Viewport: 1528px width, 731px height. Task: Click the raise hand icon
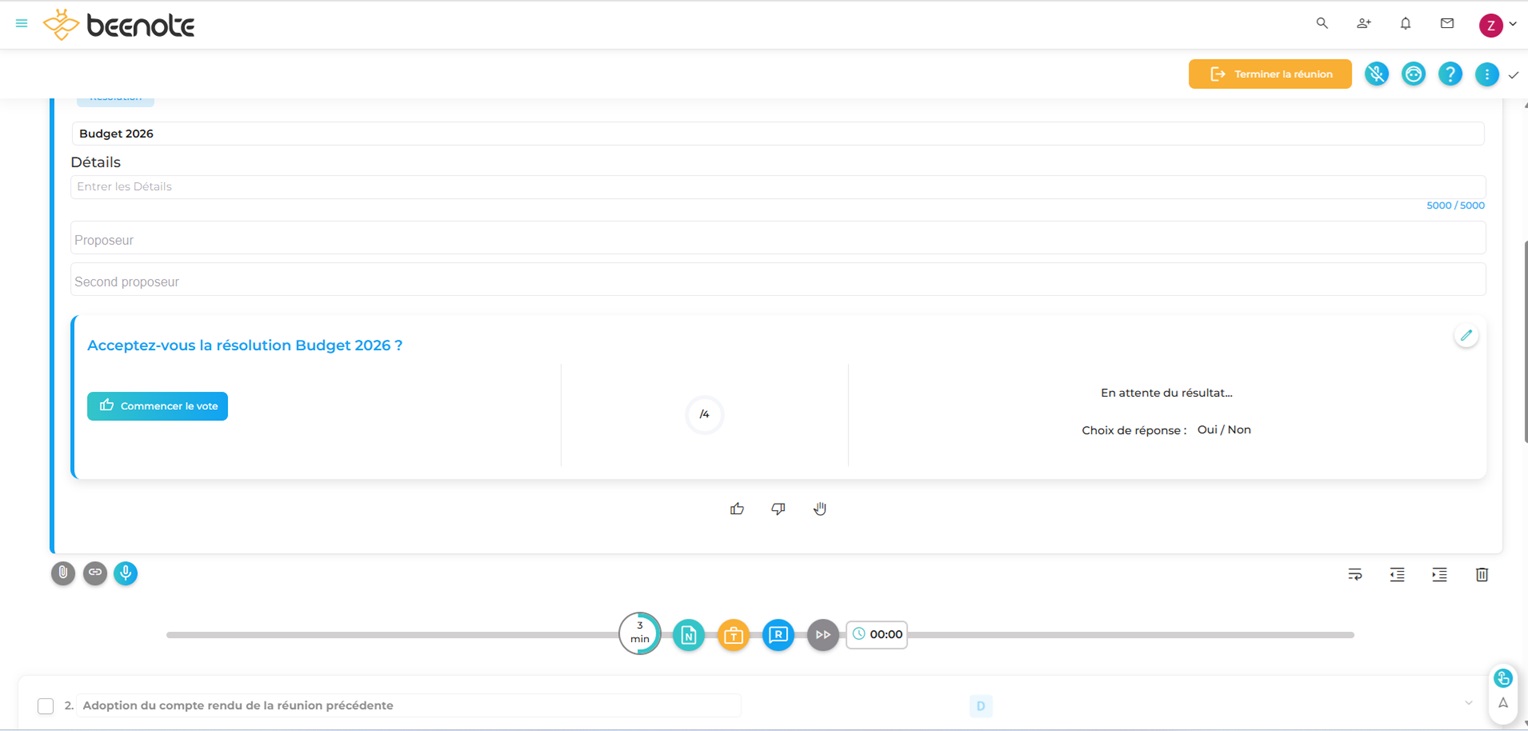(x=820, y=509)
